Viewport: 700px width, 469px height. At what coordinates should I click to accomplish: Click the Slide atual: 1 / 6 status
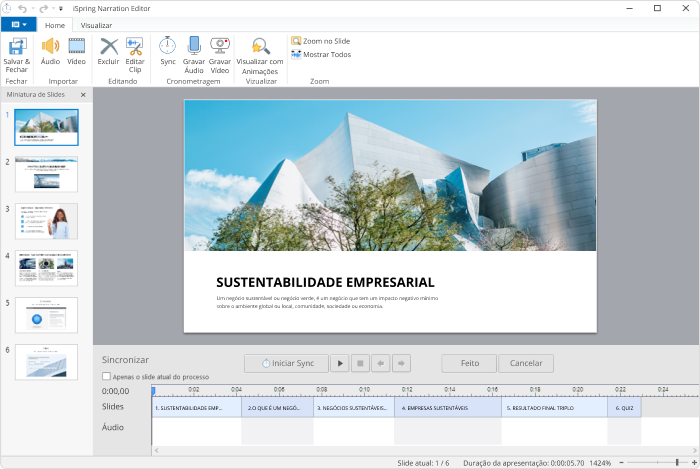tap(423, 463)
